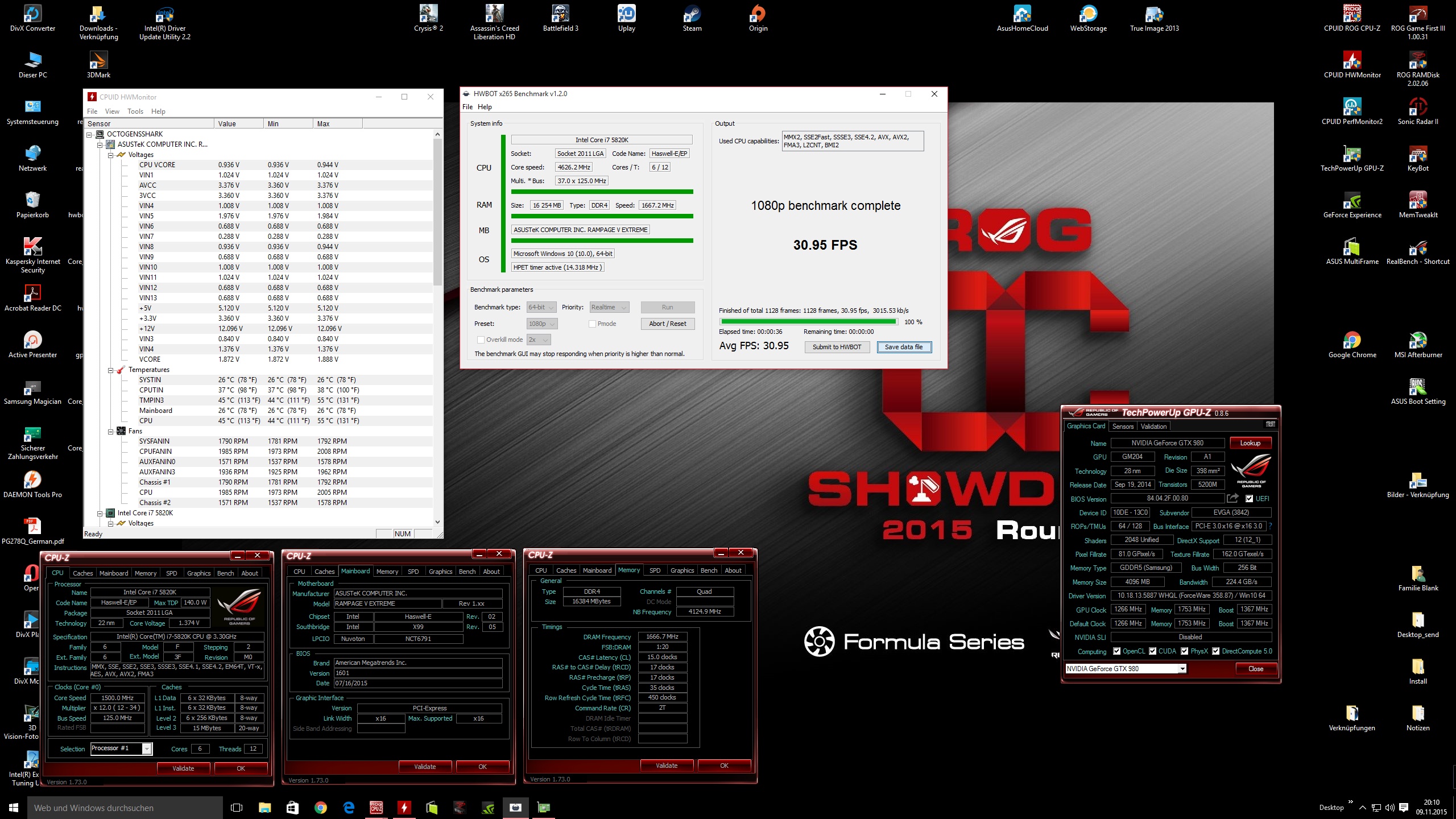The width and height of the screenshot is (1456, 819).
Task: Collapse the Fans node in HWMonitor
Action: [x=111, y=431]
